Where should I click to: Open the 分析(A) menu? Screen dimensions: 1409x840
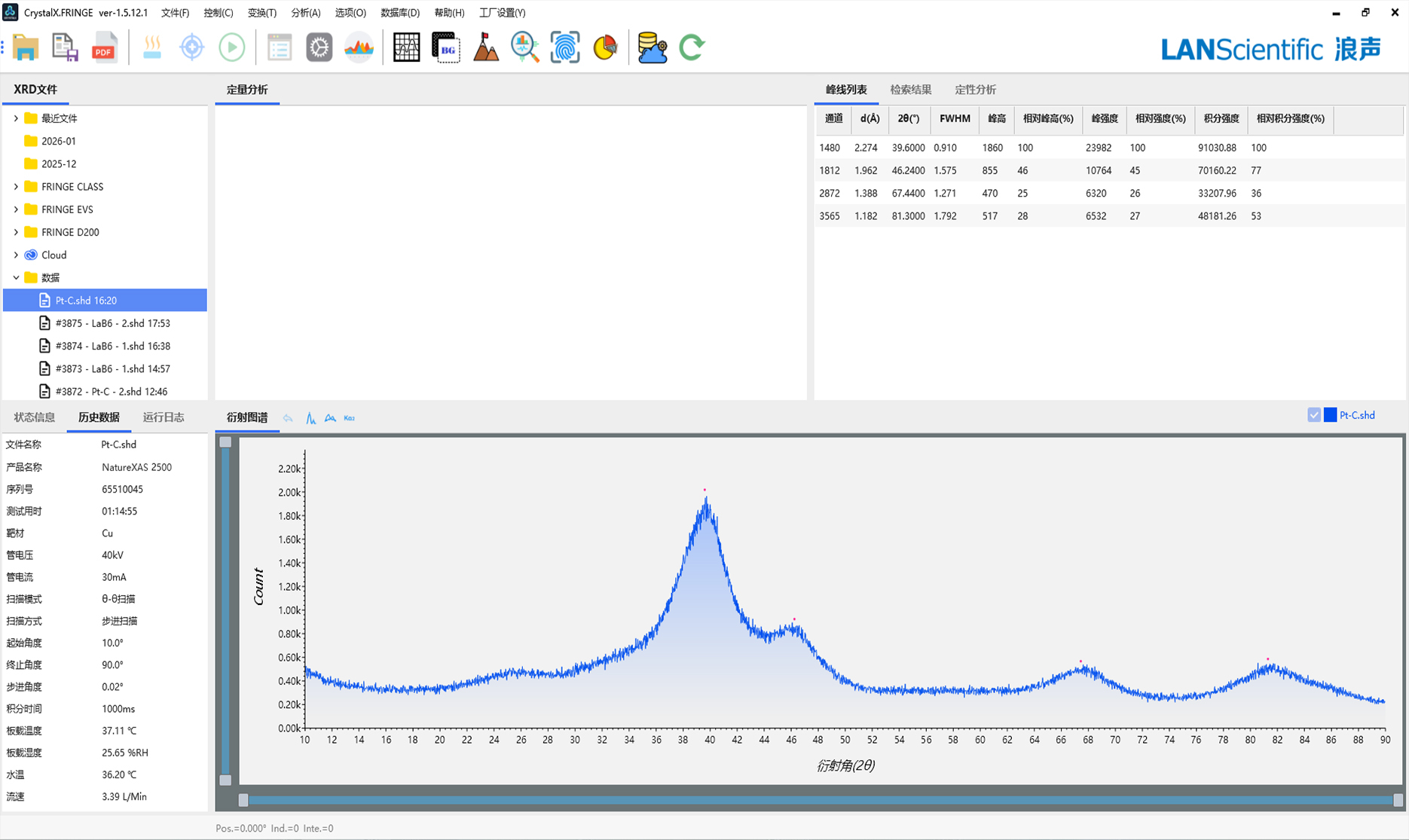click(305, 13)
